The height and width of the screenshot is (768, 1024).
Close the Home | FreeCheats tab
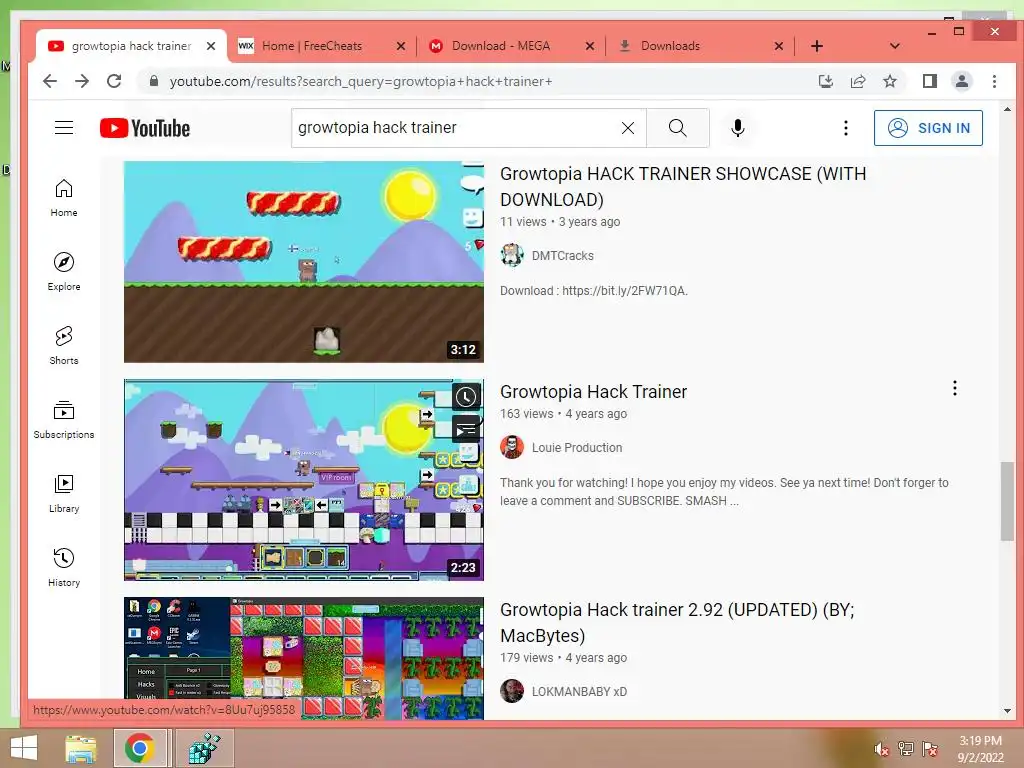tap(401, 46)
